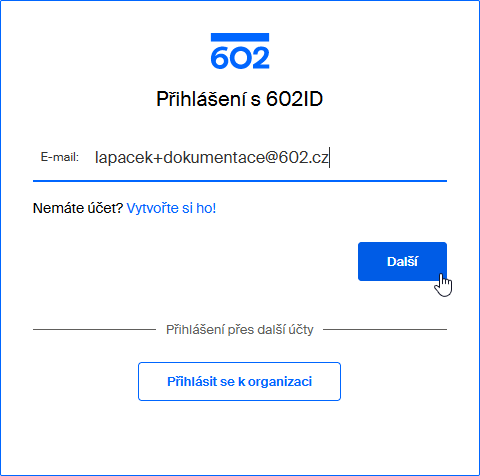This screenshot has width=480, height=476.
Task: Click the blue underline beneath the e-mail field
Action: [x=240, y=181]
